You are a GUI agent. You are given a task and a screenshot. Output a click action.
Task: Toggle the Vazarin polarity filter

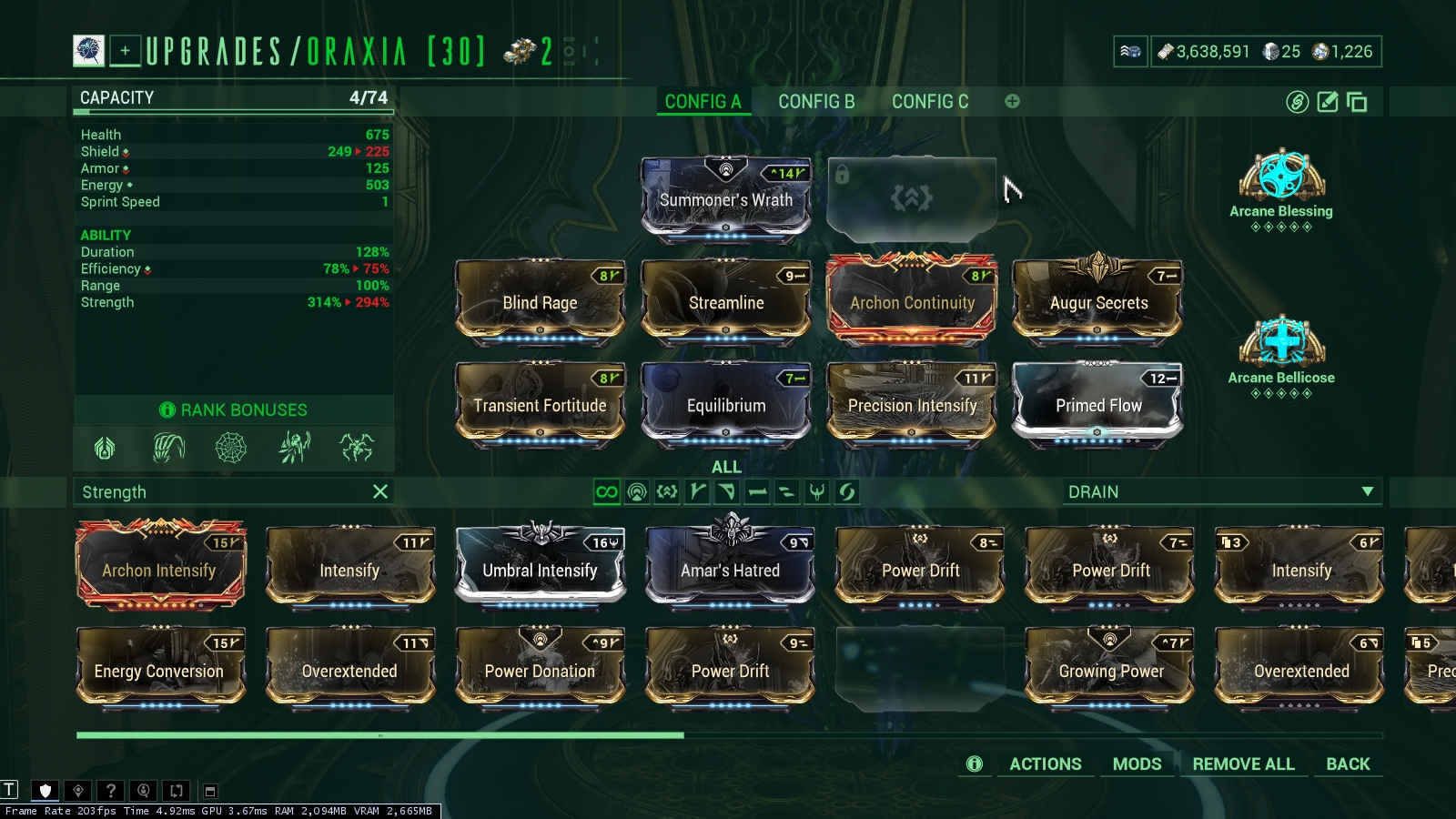click(727, 492)
